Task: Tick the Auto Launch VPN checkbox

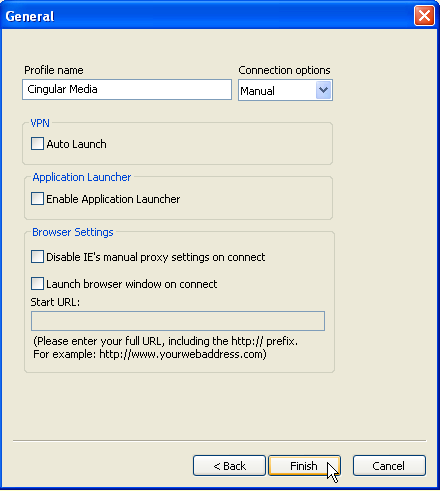Action: [37, 144]
